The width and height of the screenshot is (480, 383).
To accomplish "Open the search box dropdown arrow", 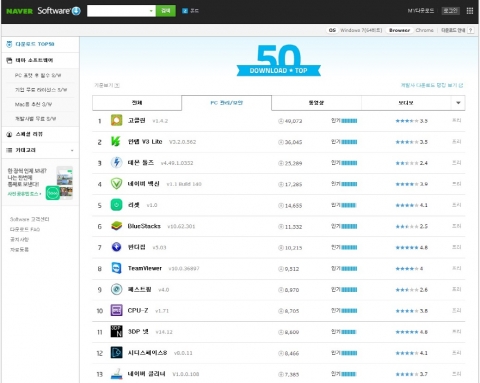I will coord(151,11).
